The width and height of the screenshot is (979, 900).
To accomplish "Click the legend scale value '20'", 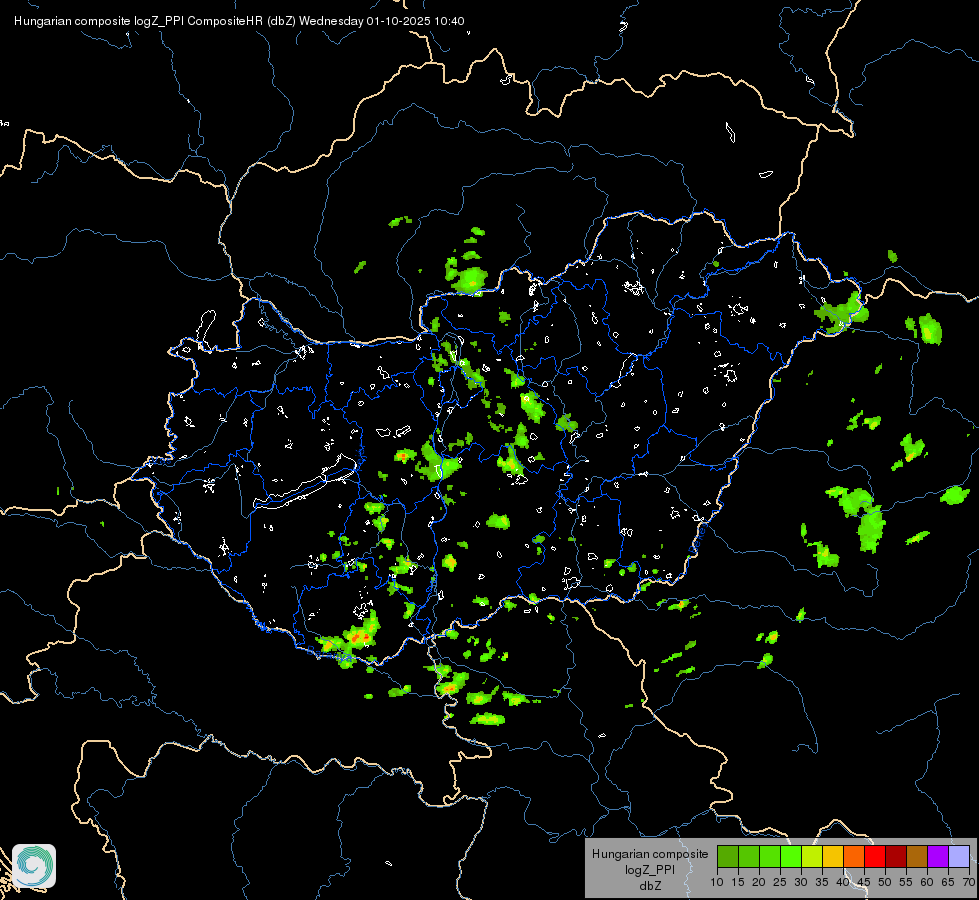I will pyautogui.click(x=759, y=883).
